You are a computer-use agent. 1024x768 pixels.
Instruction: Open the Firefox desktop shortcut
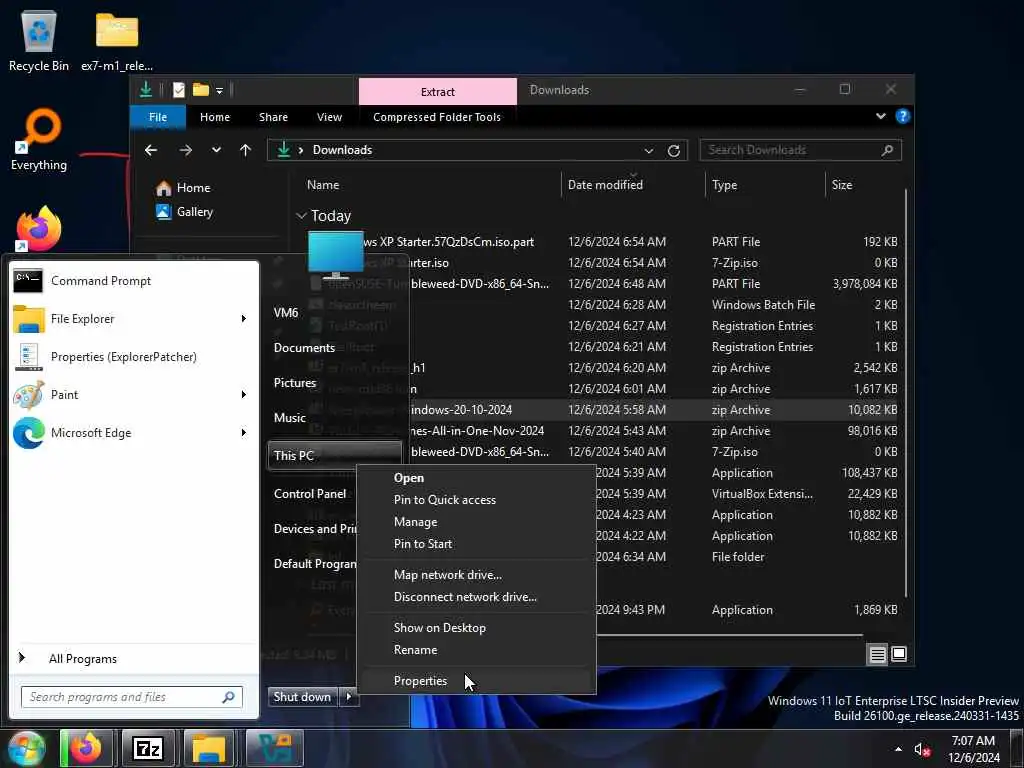[39, 229]
